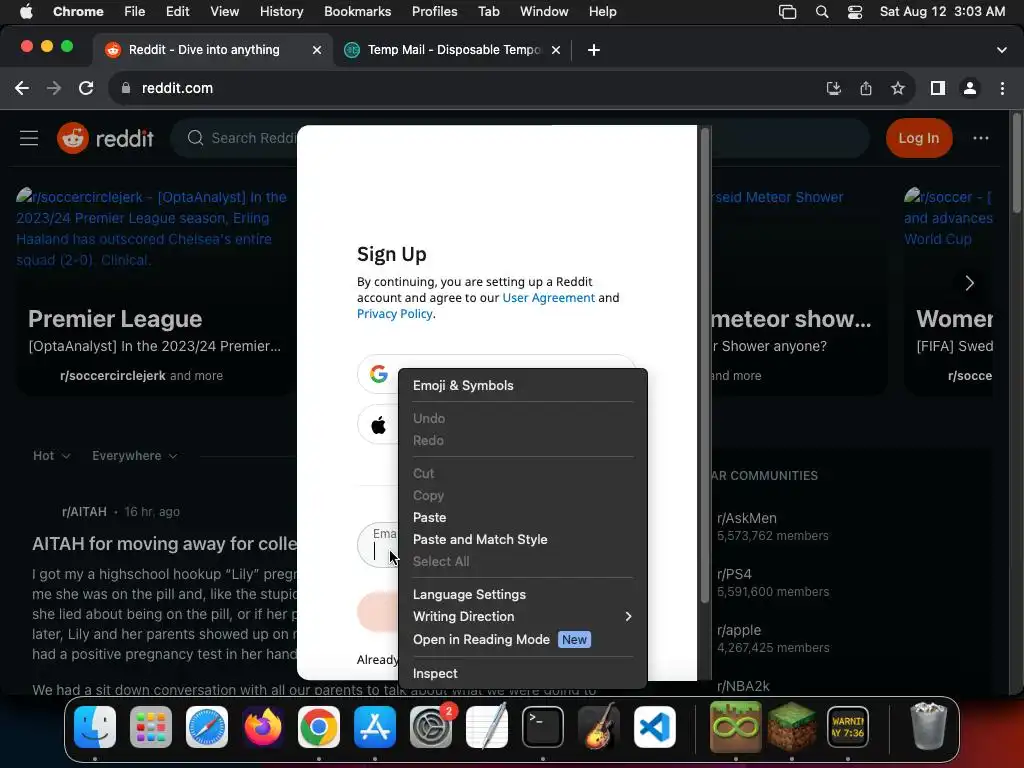
Task: Launch Firefox from the dock
Action: click(263, 727)
